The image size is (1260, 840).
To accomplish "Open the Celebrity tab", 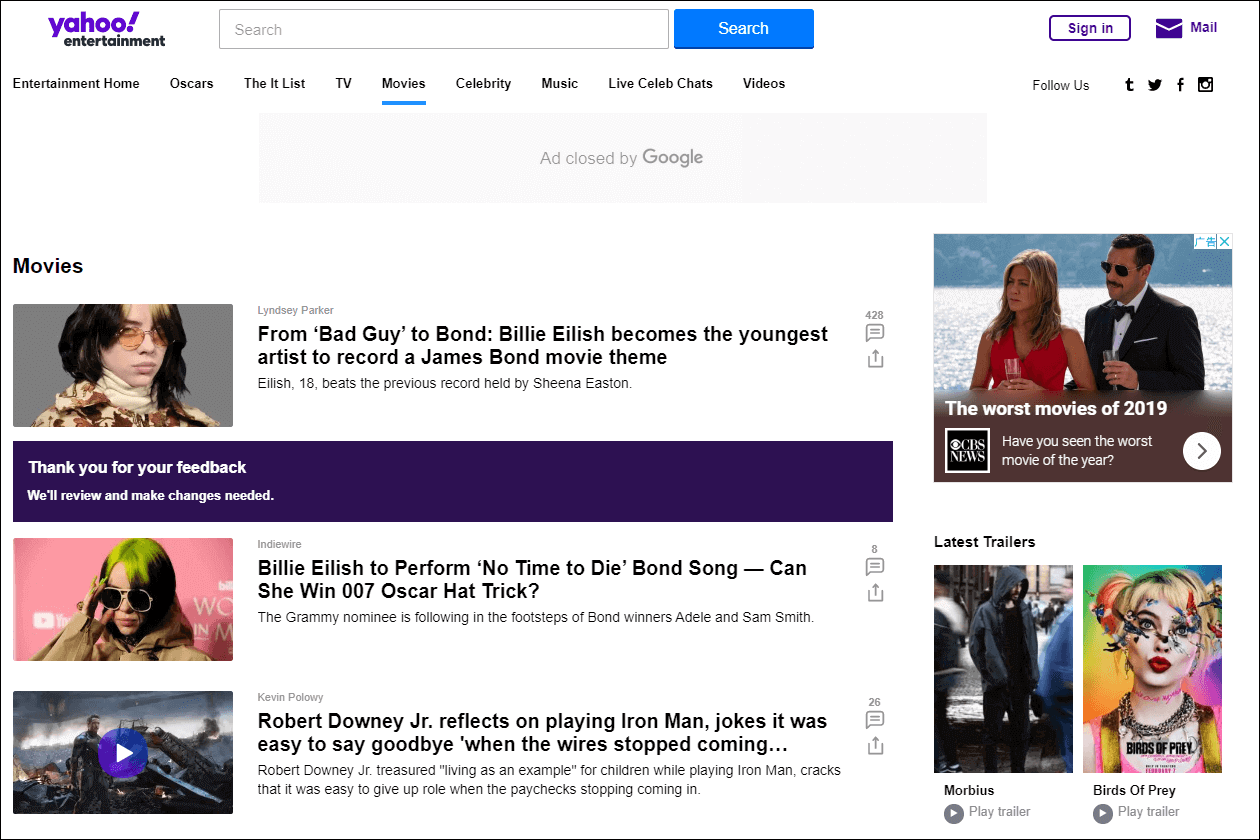I will tap(484, 84).
